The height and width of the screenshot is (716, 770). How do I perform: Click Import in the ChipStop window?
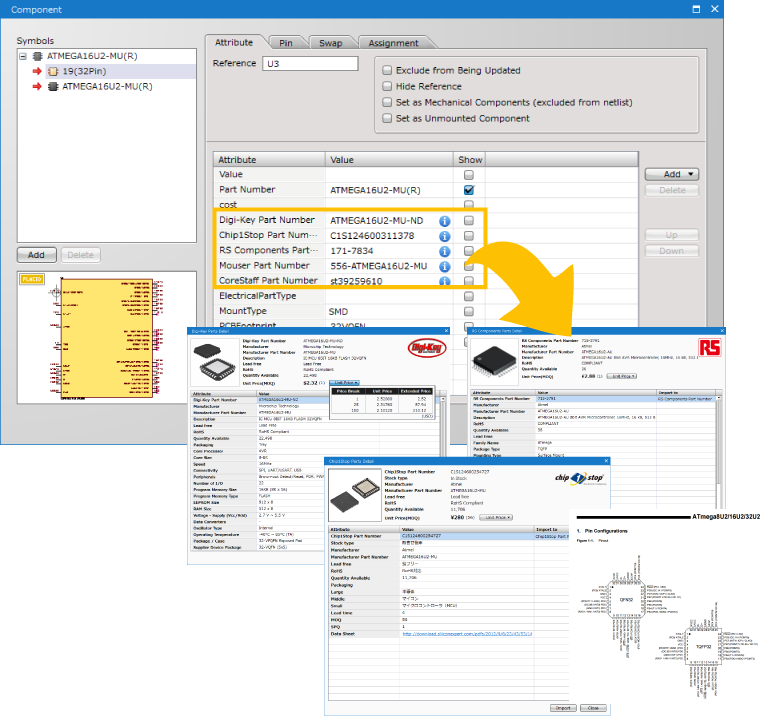[x=563, y=708]
